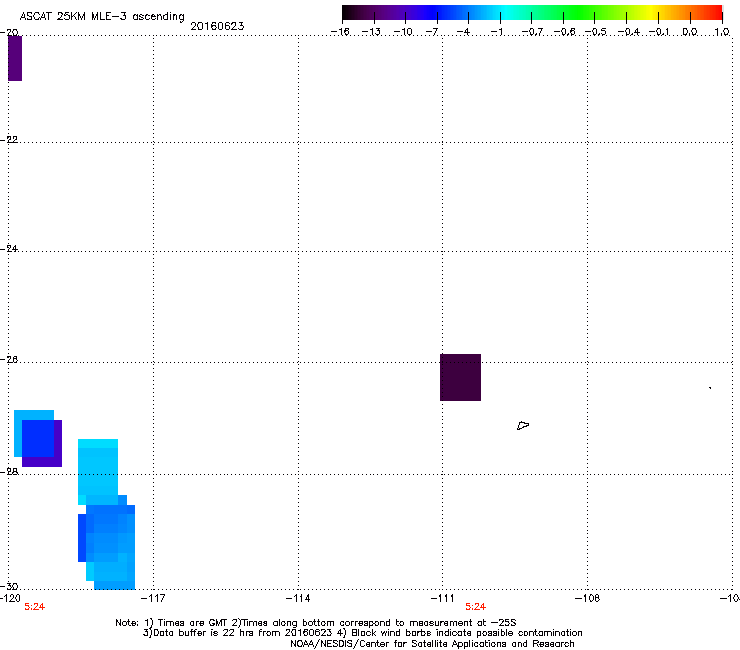Screen dimensions: 740x650
Task: Click the ASCAT 25KM MLE-3 ascending title
Action: (x=102, y=17)
